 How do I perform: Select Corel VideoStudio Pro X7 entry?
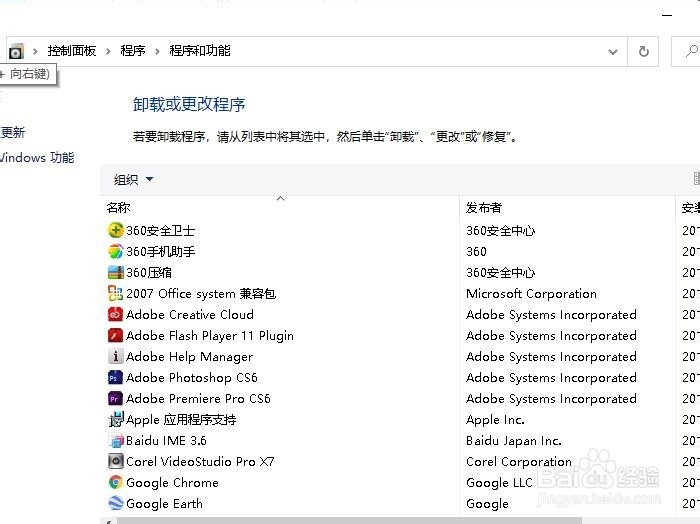click(x=200, y=462)
